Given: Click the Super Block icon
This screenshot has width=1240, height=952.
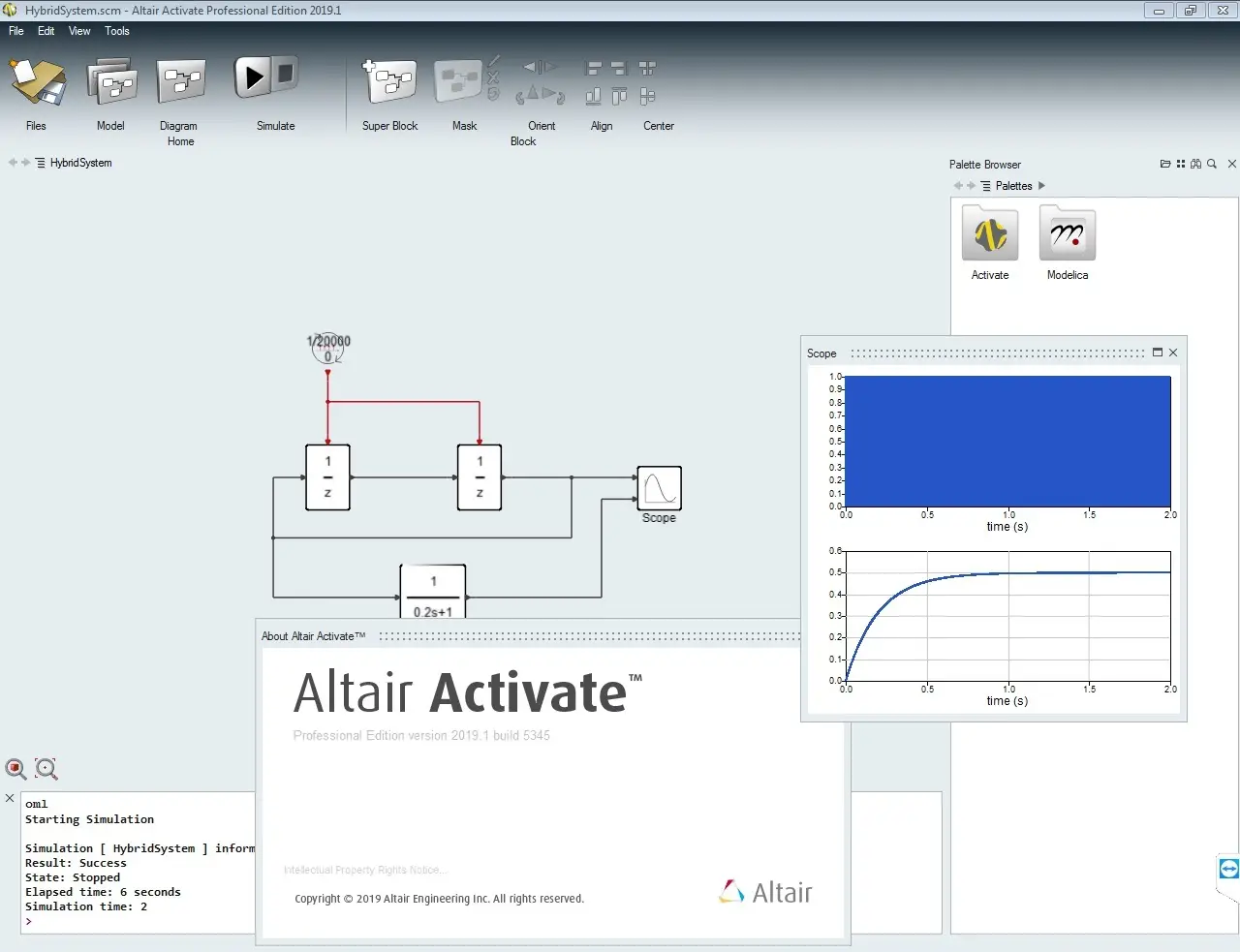Looking at the screenshot, I should tap(390, 82).
